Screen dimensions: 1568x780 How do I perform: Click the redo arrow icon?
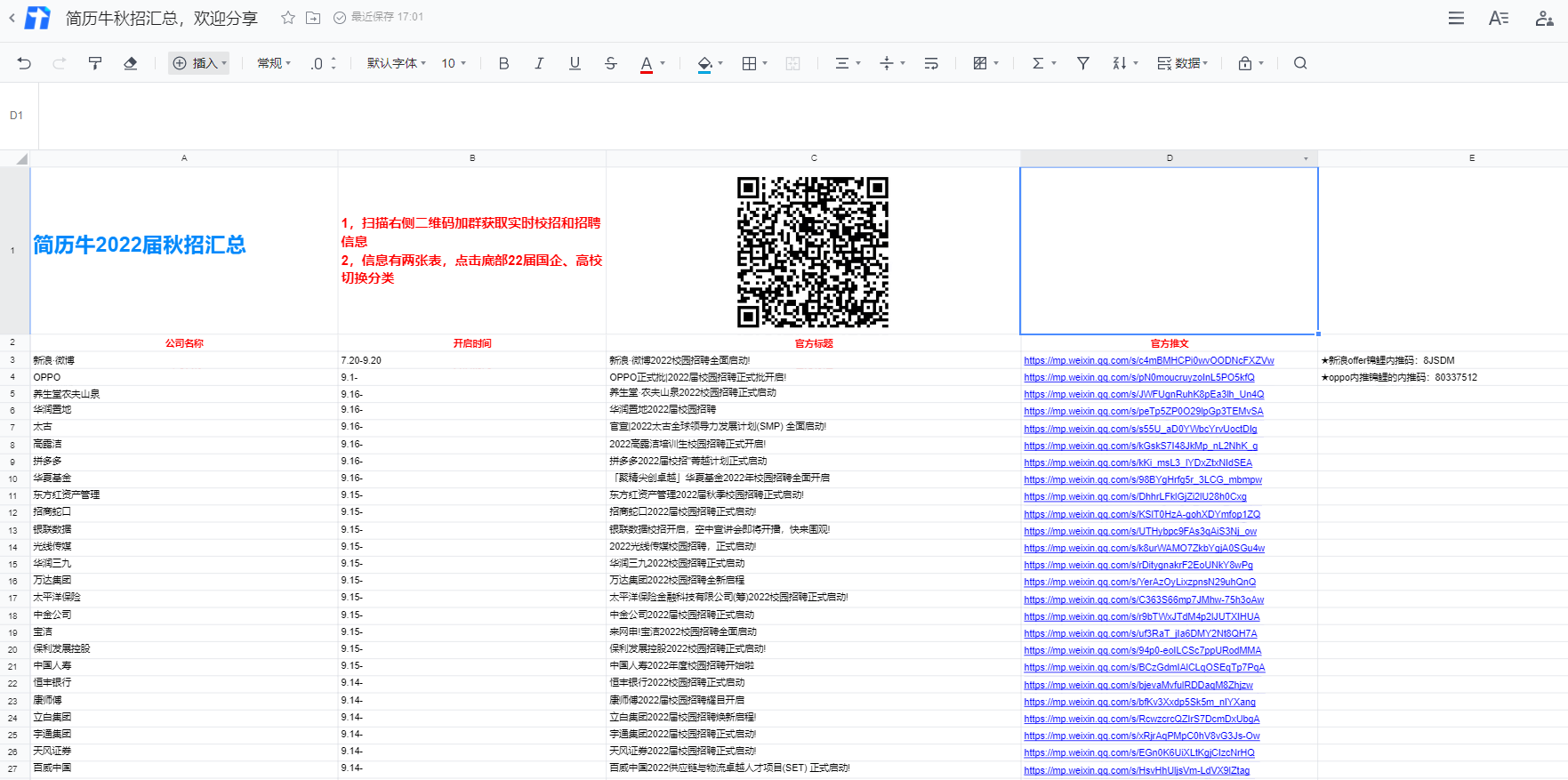tap(60, 63)
